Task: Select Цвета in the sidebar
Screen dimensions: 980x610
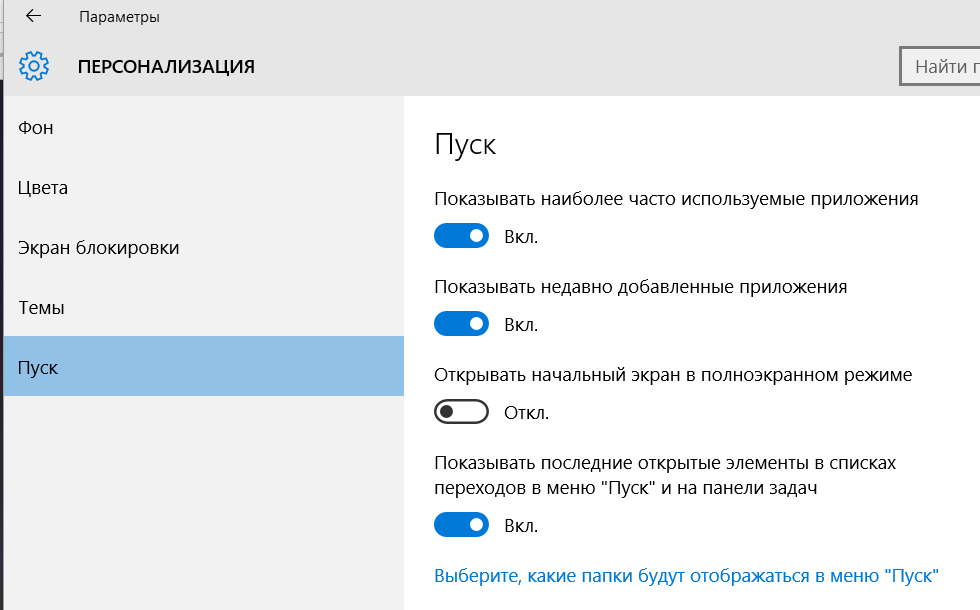Action: [x=43, y=188]
